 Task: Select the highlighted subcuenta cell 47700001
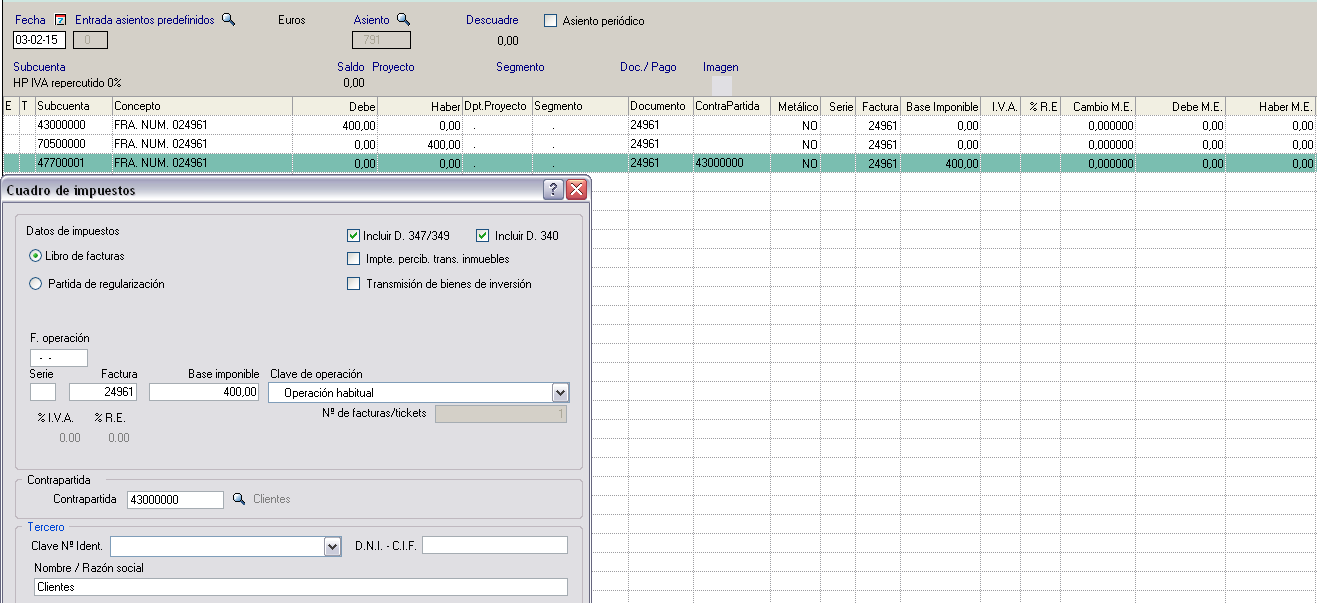pyautogui.click(x=73, y=163)
